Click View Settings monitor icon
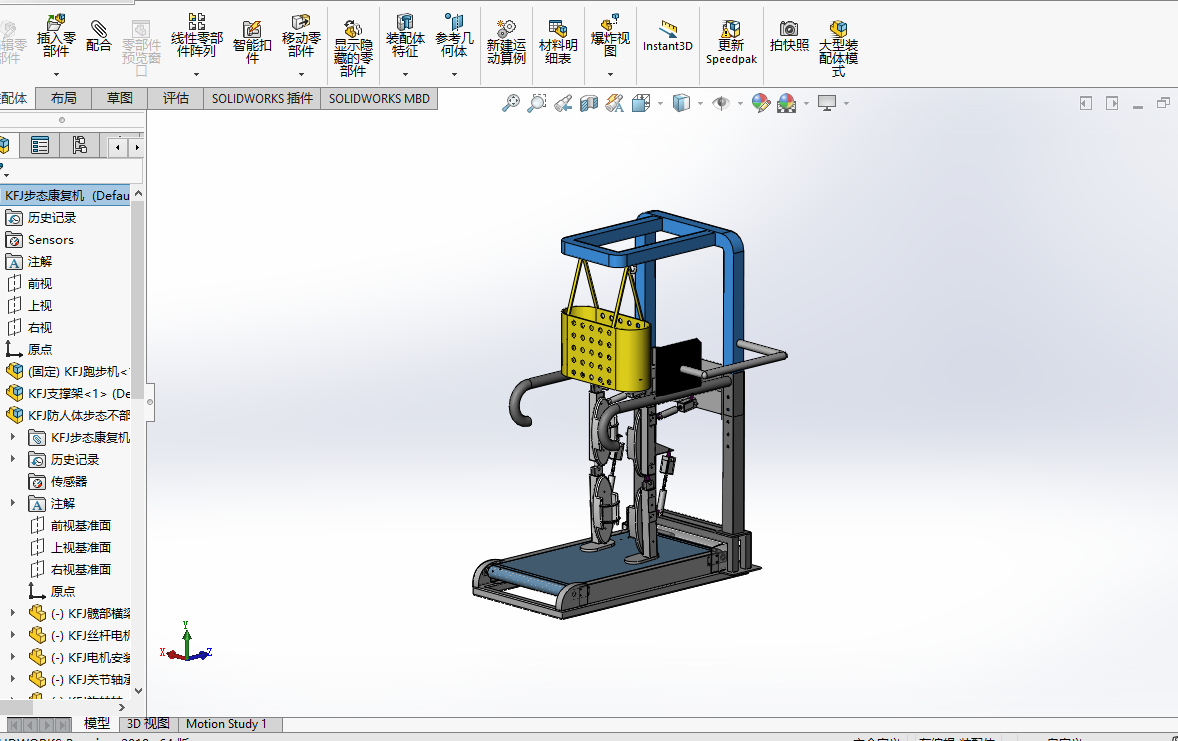 827,103
